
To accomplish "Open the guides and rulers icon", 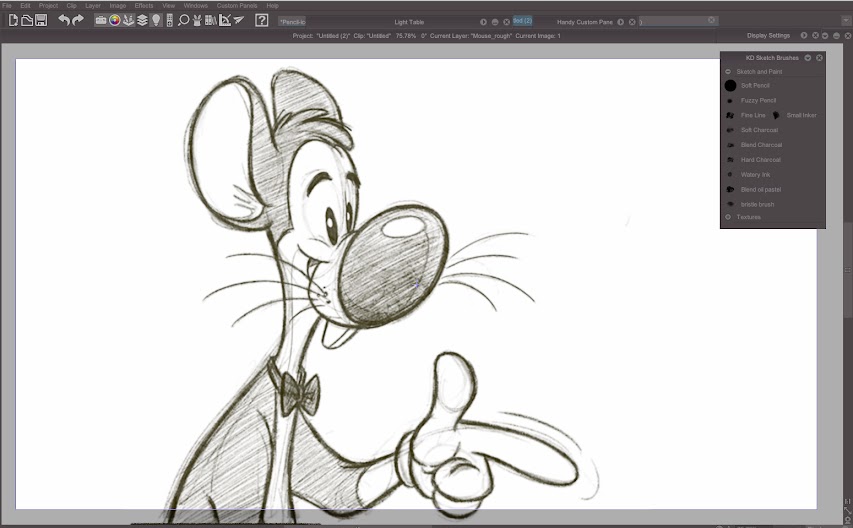I will tap(225, 21).
